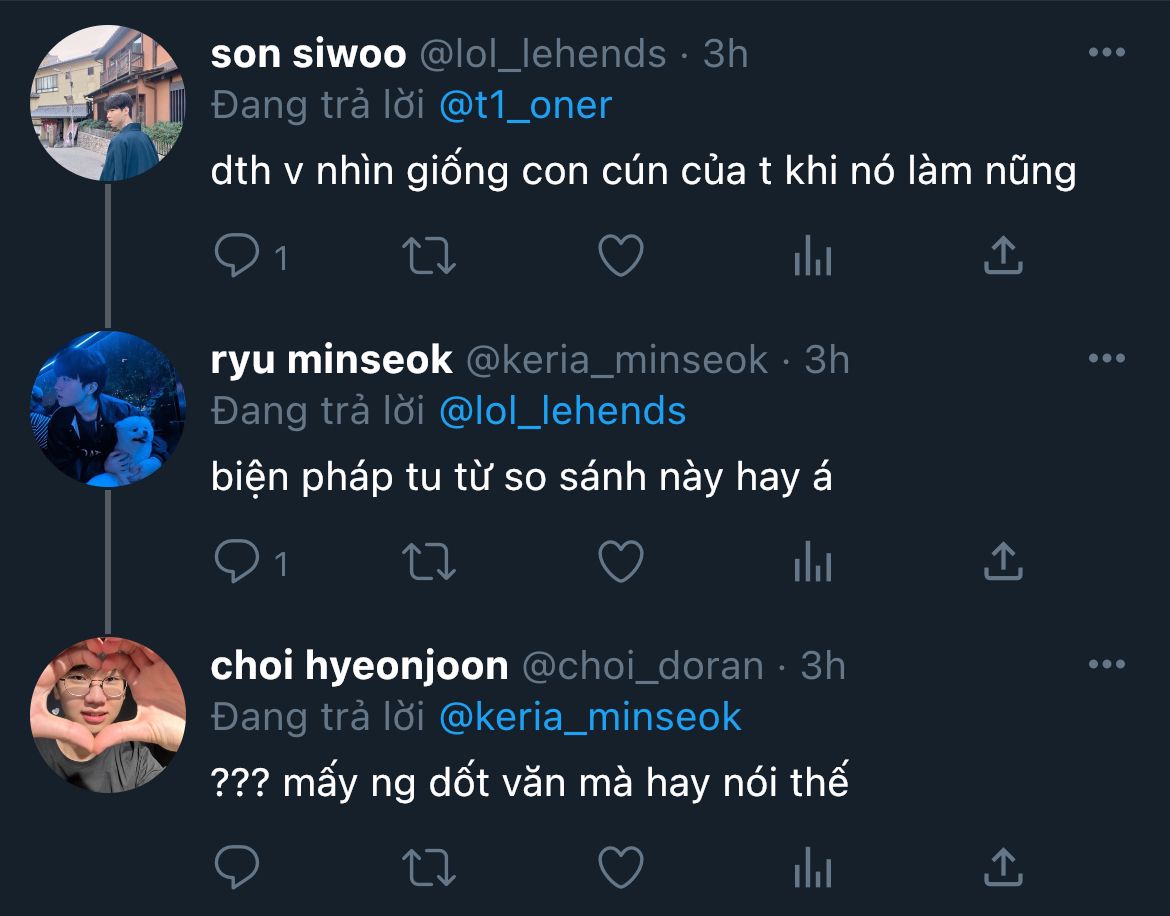Reply to choi hyeonjoon's tweet
This screenshot has height=916, width=1170.
(237, 867)
